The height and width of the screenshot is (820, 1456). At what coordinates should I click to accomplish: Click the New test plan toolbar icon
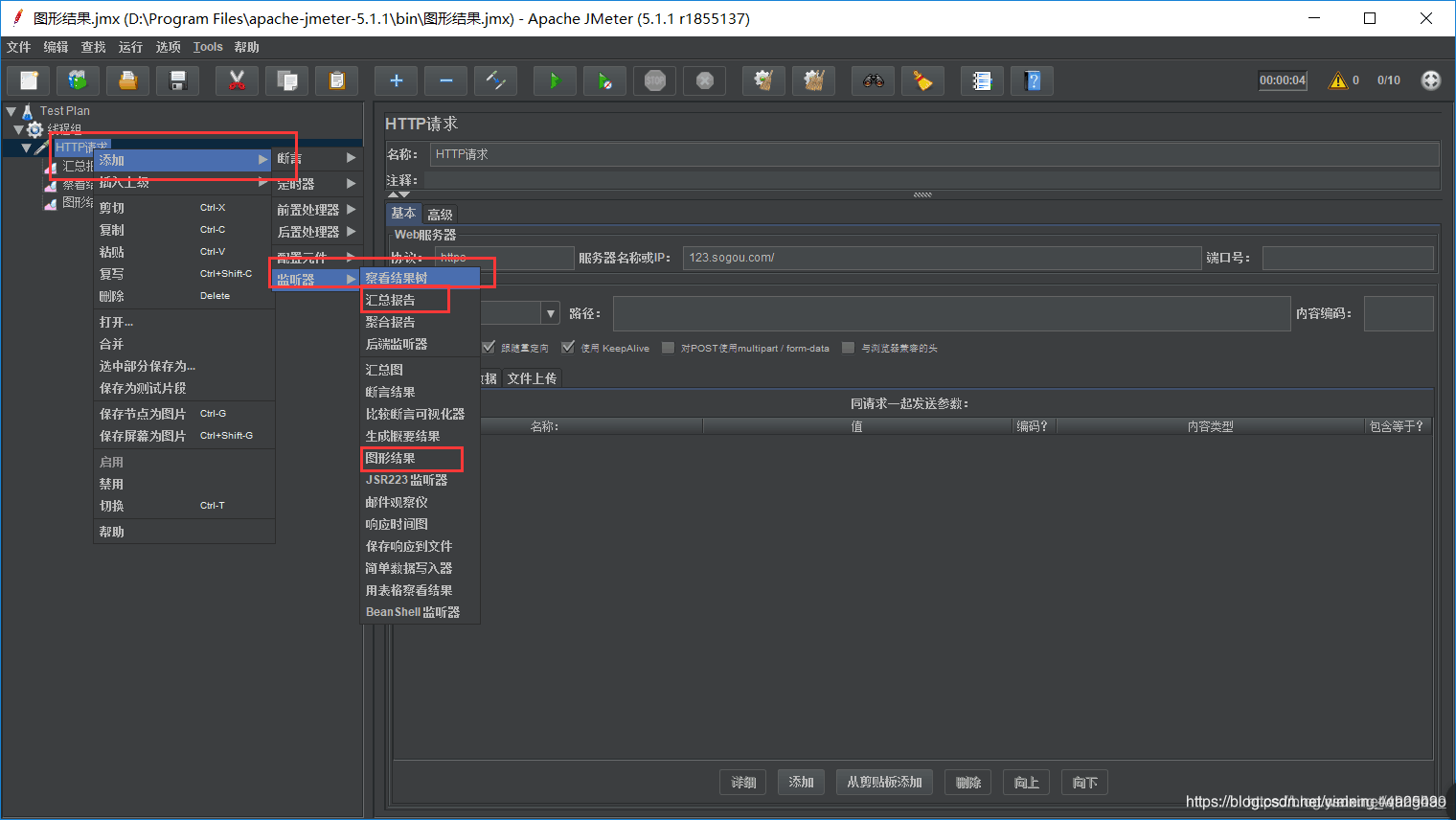(29, 81)
